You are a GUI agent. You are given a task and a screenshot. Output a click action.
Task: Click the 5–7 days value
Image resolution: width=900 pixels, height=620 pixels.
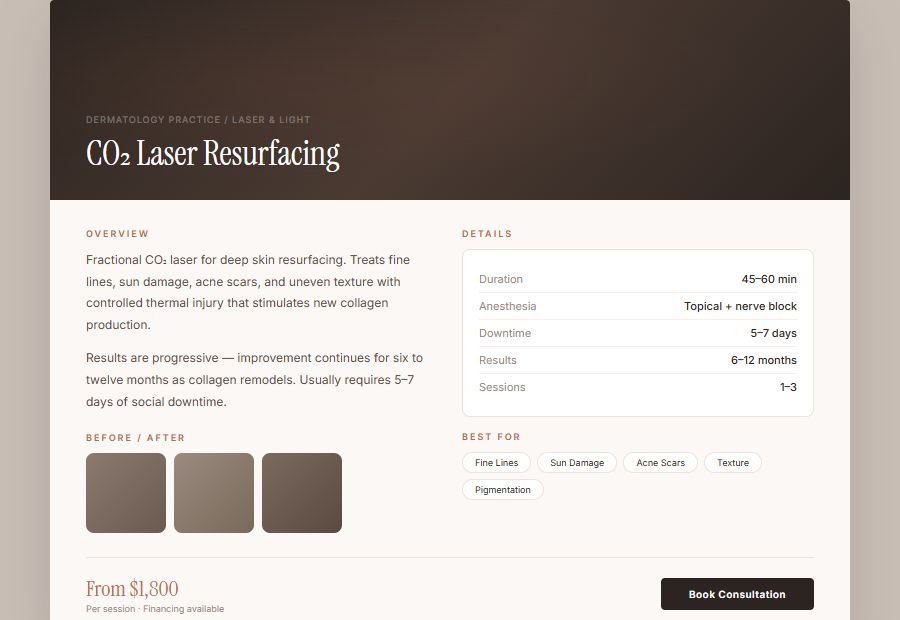coord(774,333)
